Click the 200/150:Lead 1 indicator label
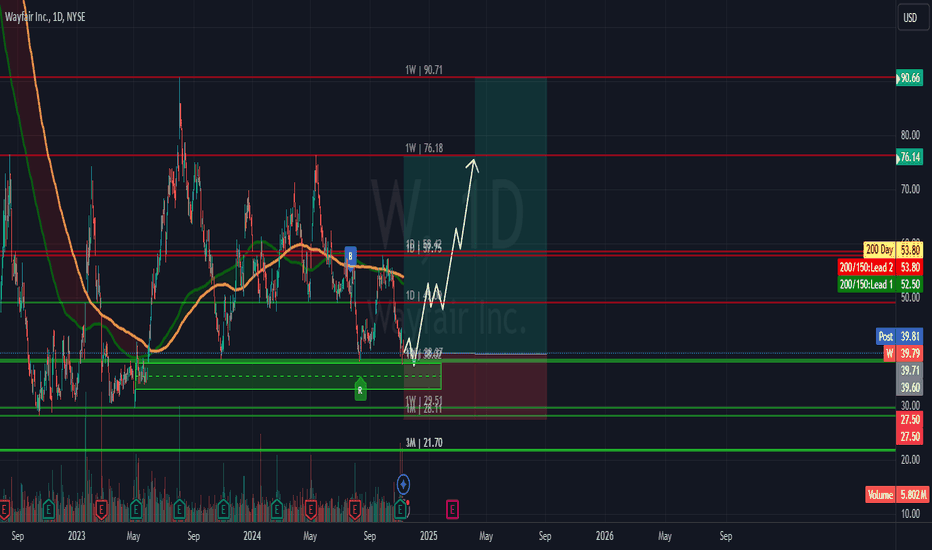 (880, 284)
